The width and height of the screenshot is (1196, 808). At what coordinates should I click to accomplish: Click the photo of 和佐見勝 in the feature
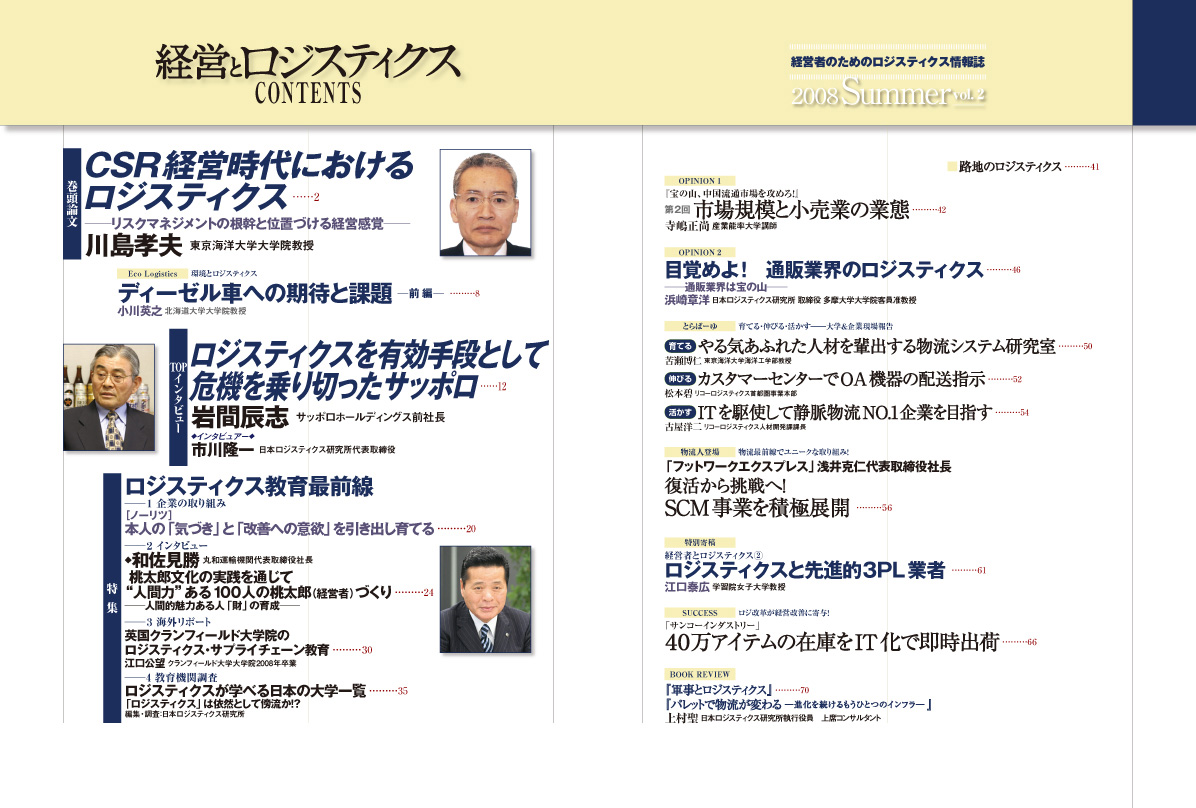pos(485,599)
